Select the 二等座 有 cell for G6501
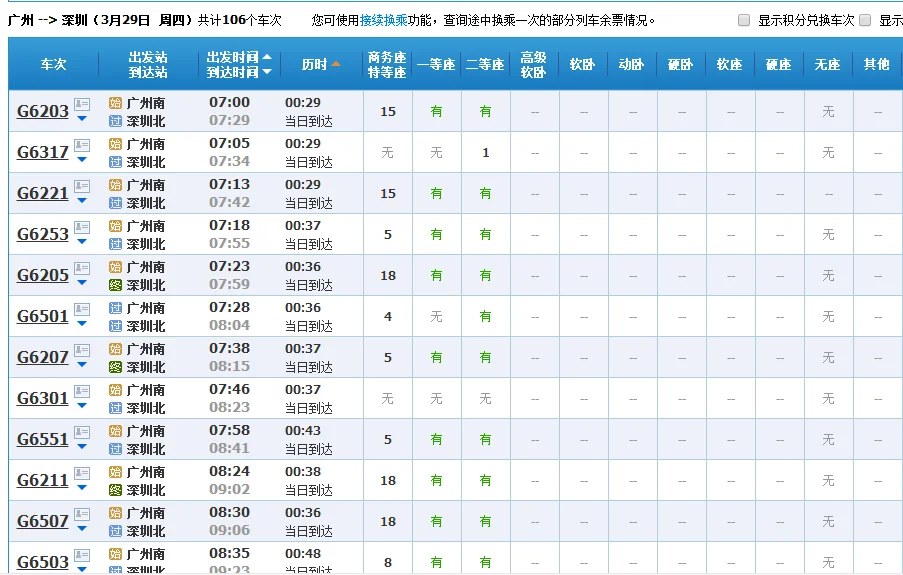Screen dimensions: 903x575 pos(485,316)
